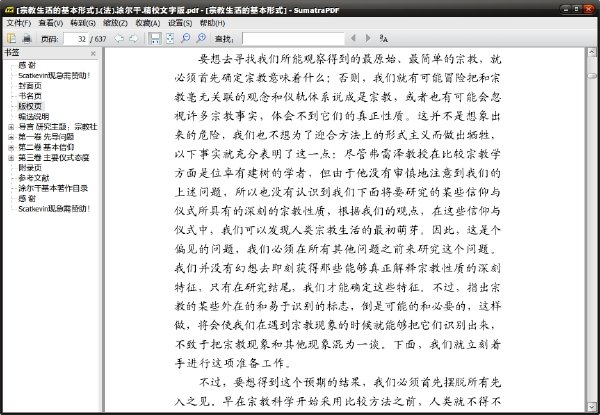This screenshot has width=600, height=415.
Task: Open the 文件(F) menu
Action: tap(18, 23)
